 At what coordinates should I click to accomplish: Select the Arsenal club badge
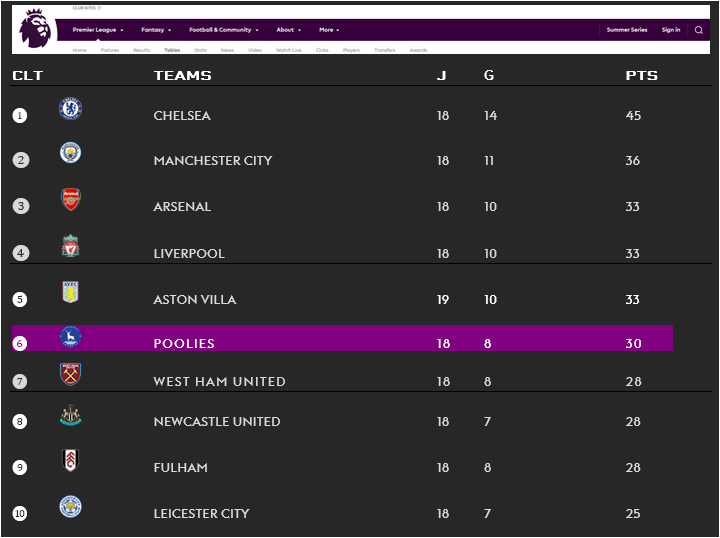click(x=71, y=200)
